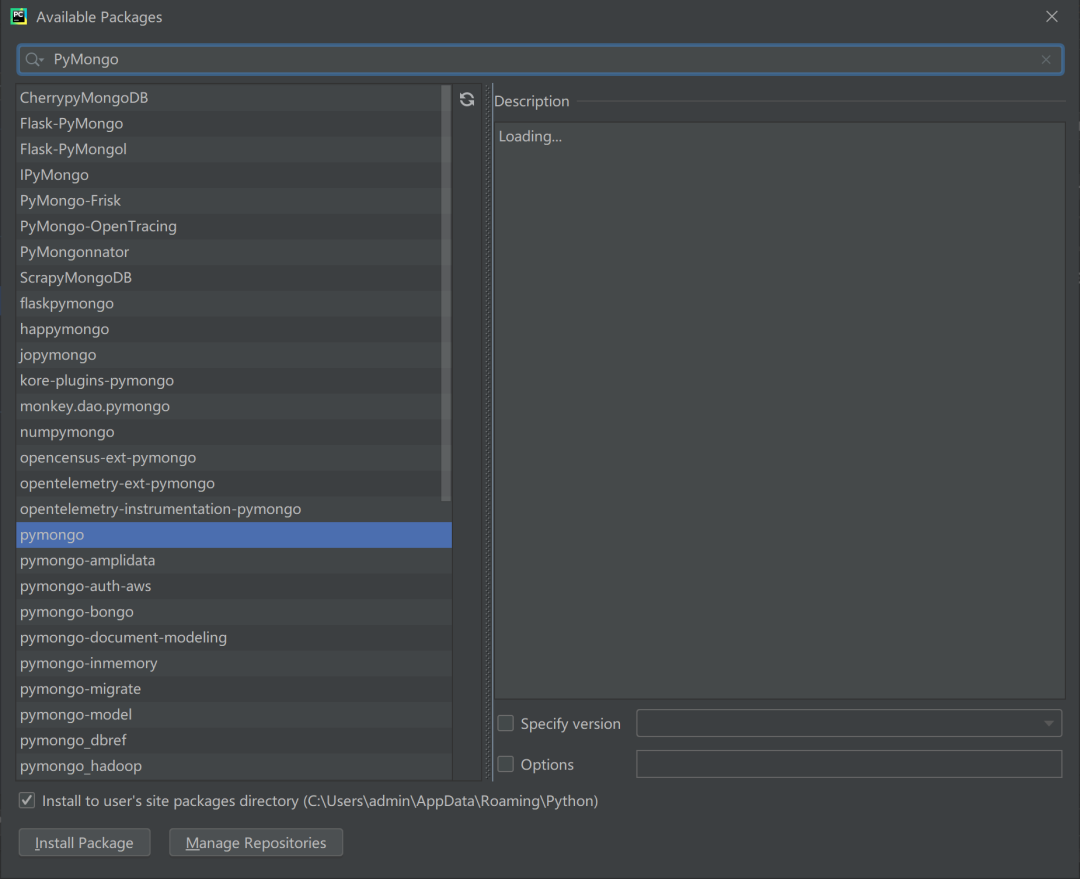This screenshot has height=879, width=1080.
Task: Click the Options text input field
Action: click(x=849, y=764)
